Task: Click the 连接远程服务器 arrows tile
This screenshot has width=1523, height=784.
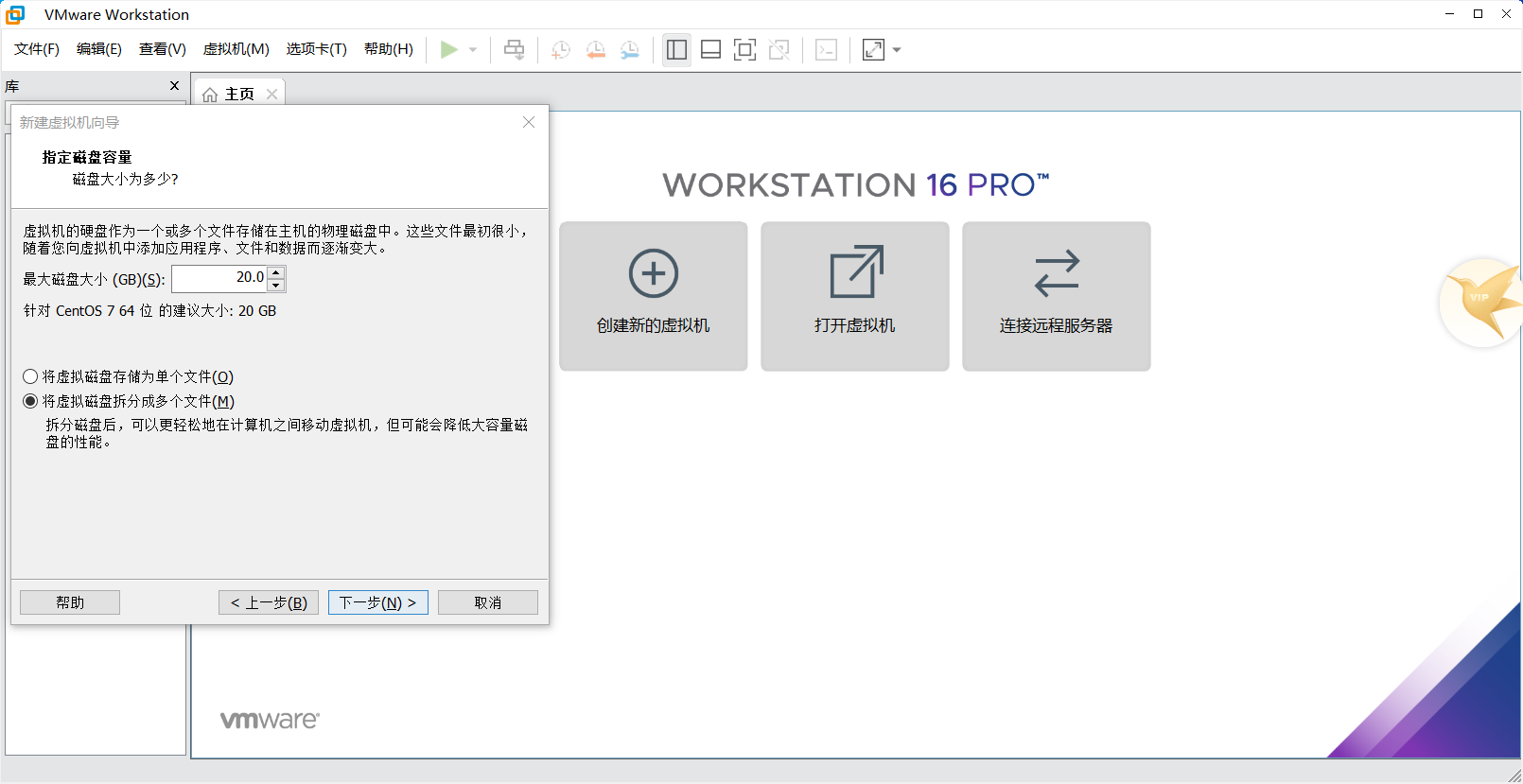Action: pyautogui.click(x=1057, y=296)
